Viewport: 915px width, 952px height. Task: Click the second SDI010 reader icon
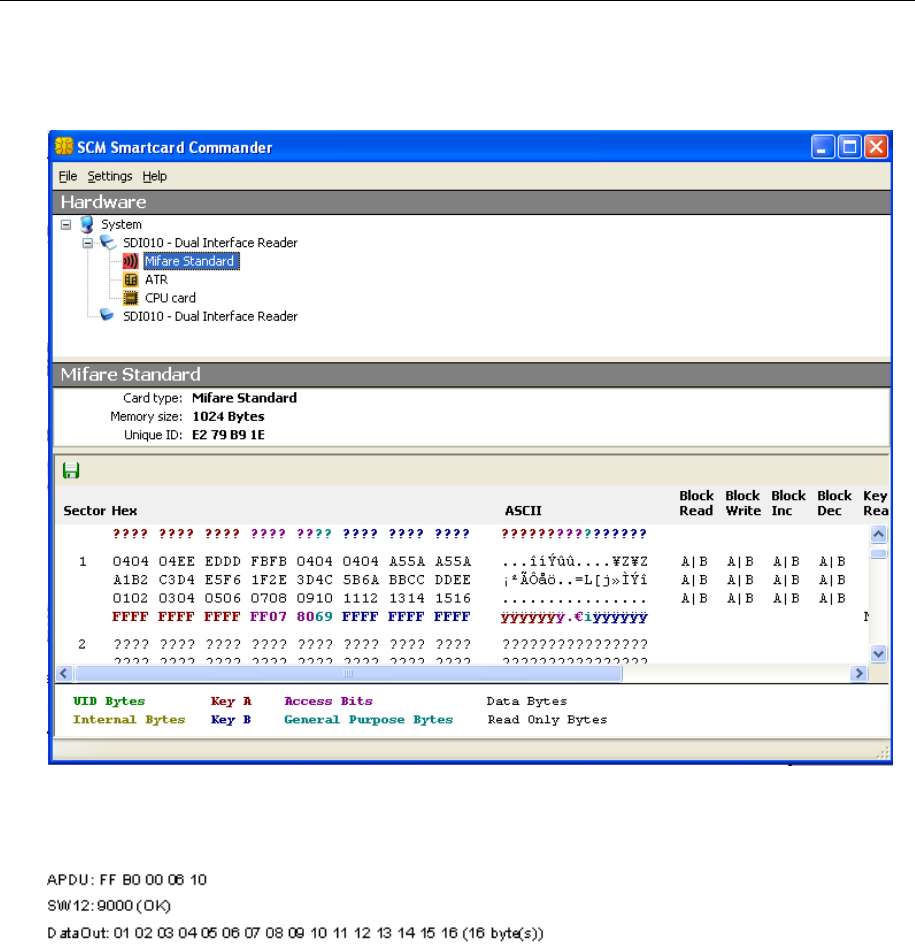pyautogui.click(x=107, y=315)
